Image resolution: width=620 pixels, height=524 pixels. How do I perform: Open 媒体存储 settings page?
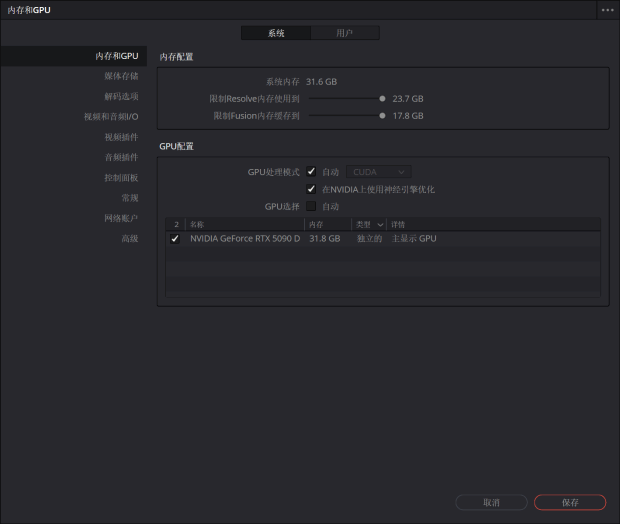[x=121, y=76]
